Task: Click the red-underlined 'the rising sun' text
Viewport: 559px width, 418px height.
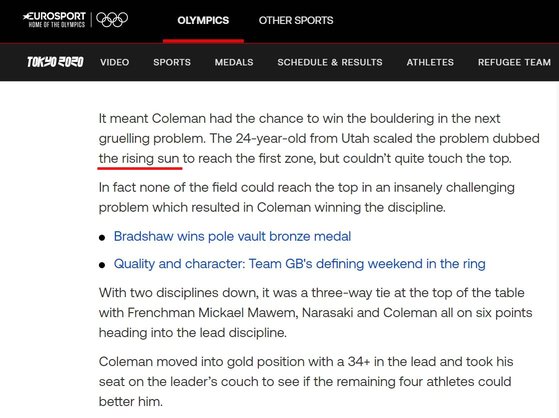Action: click(139, 158)
